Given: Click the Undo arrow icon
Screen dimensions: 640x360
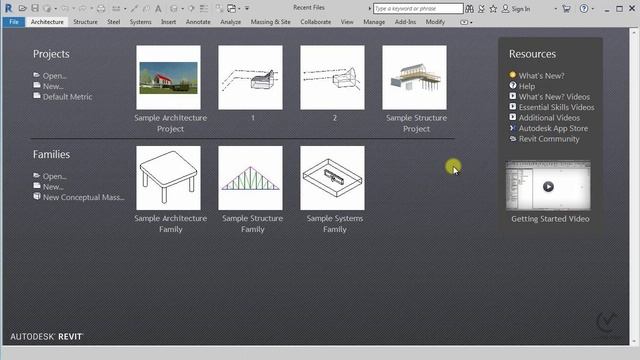Looking at the screenshot, I should click(65, 9).
